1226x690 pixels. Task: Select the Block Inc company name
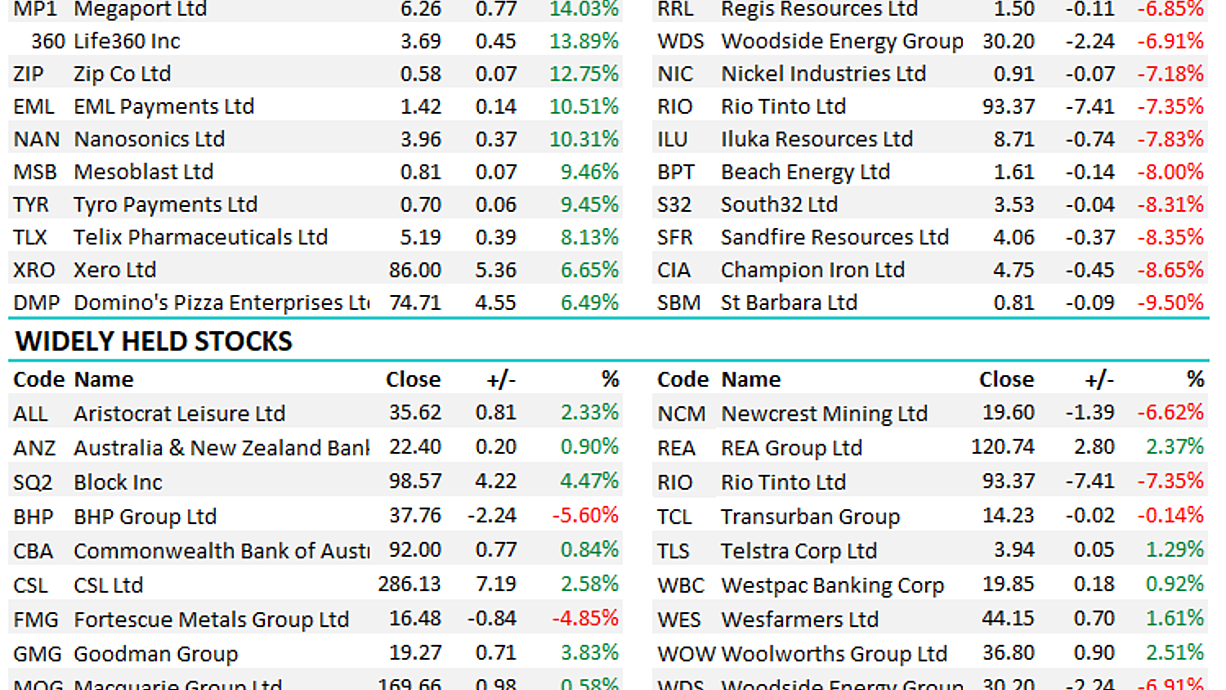point(117,482)
